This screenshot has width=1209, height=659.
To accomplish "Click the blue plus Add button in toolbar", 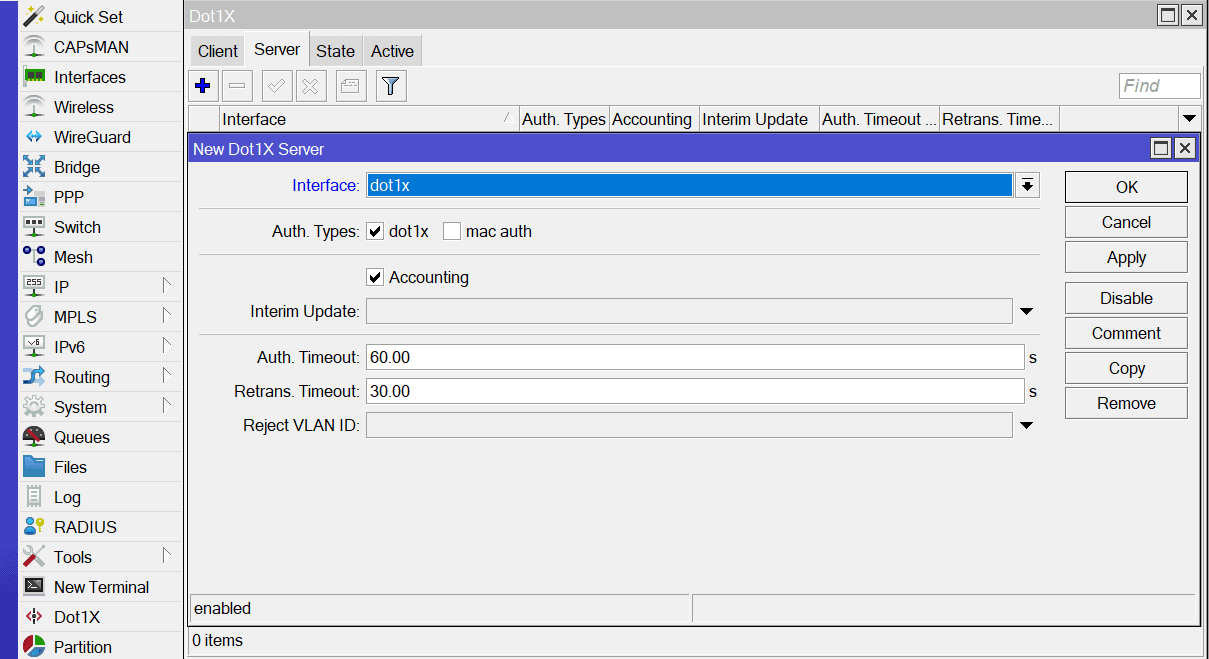I will (203, 86).
